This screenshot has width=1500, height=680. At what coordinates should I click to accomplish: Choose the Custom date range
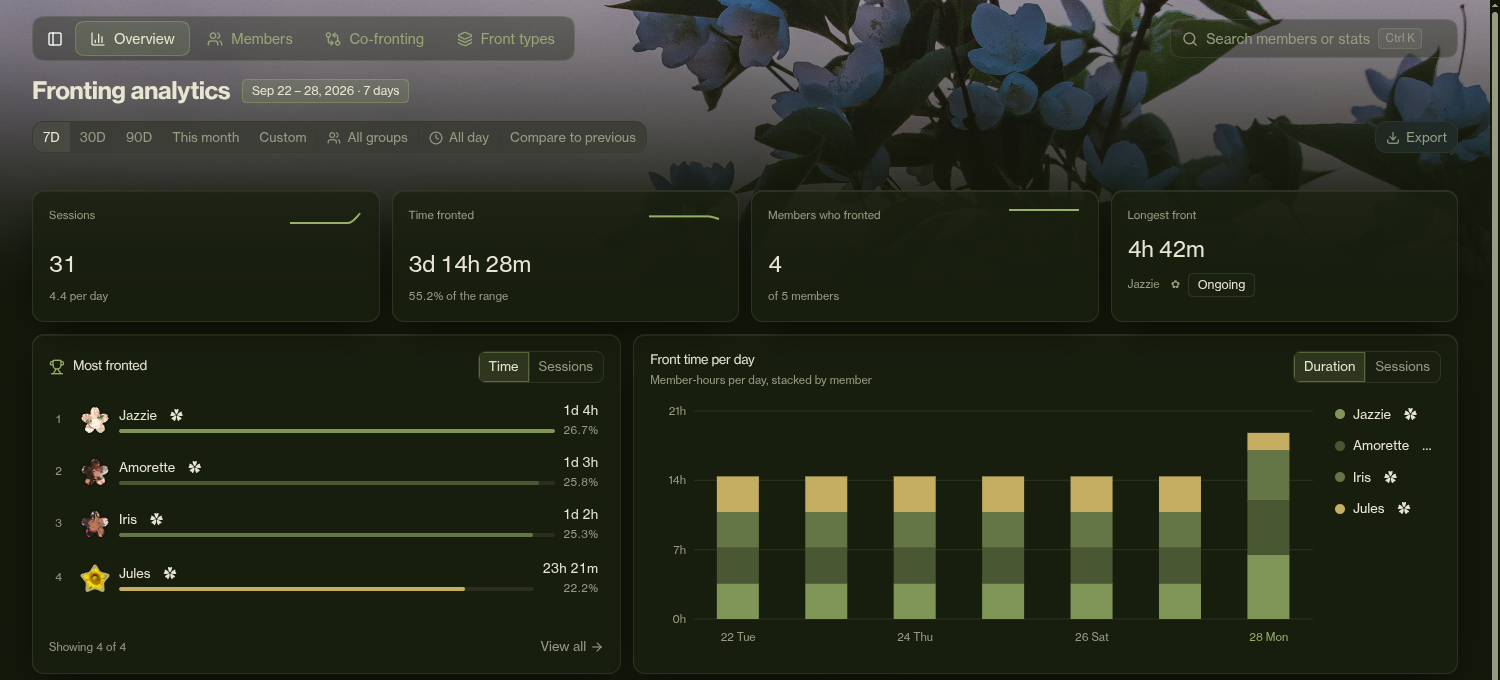[283, 137]
